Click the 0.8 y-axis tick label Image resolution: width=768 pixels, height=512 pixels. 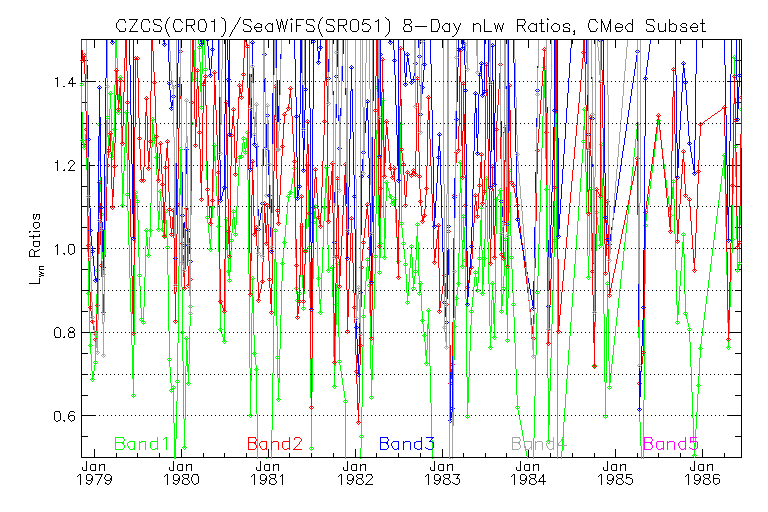65,333
